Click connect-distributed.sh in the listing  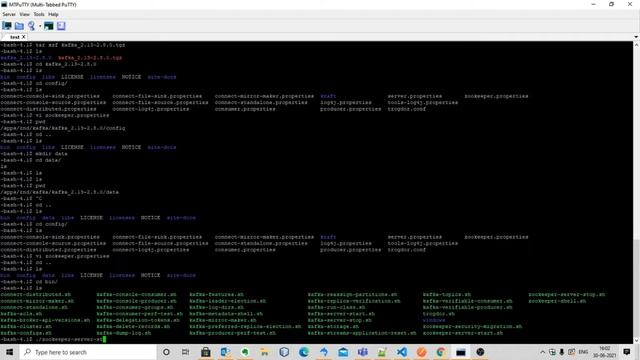(36, 294)
